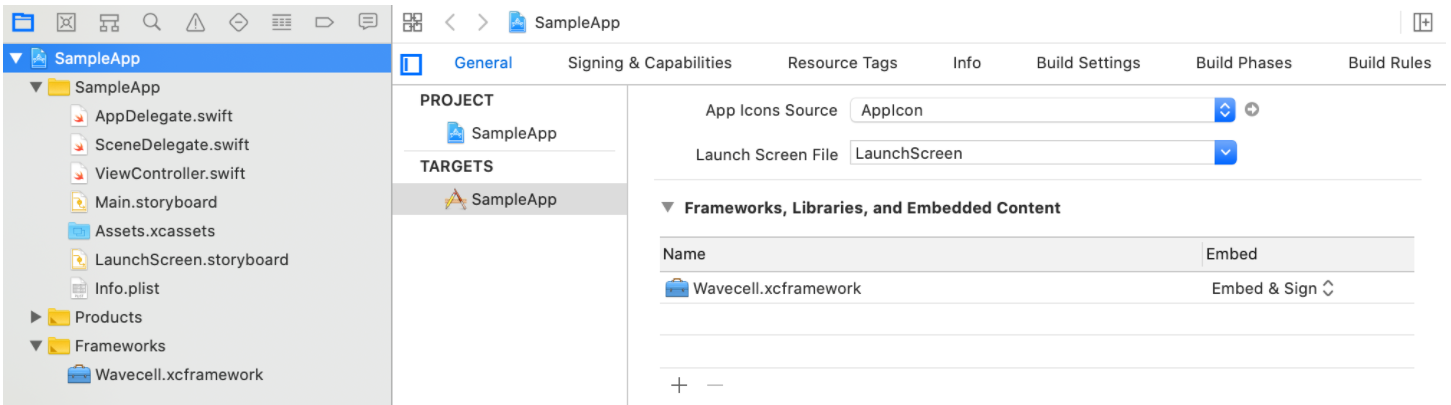Select Wavecell.xcframework in navigator Frameworks folder

click(167, 375)
